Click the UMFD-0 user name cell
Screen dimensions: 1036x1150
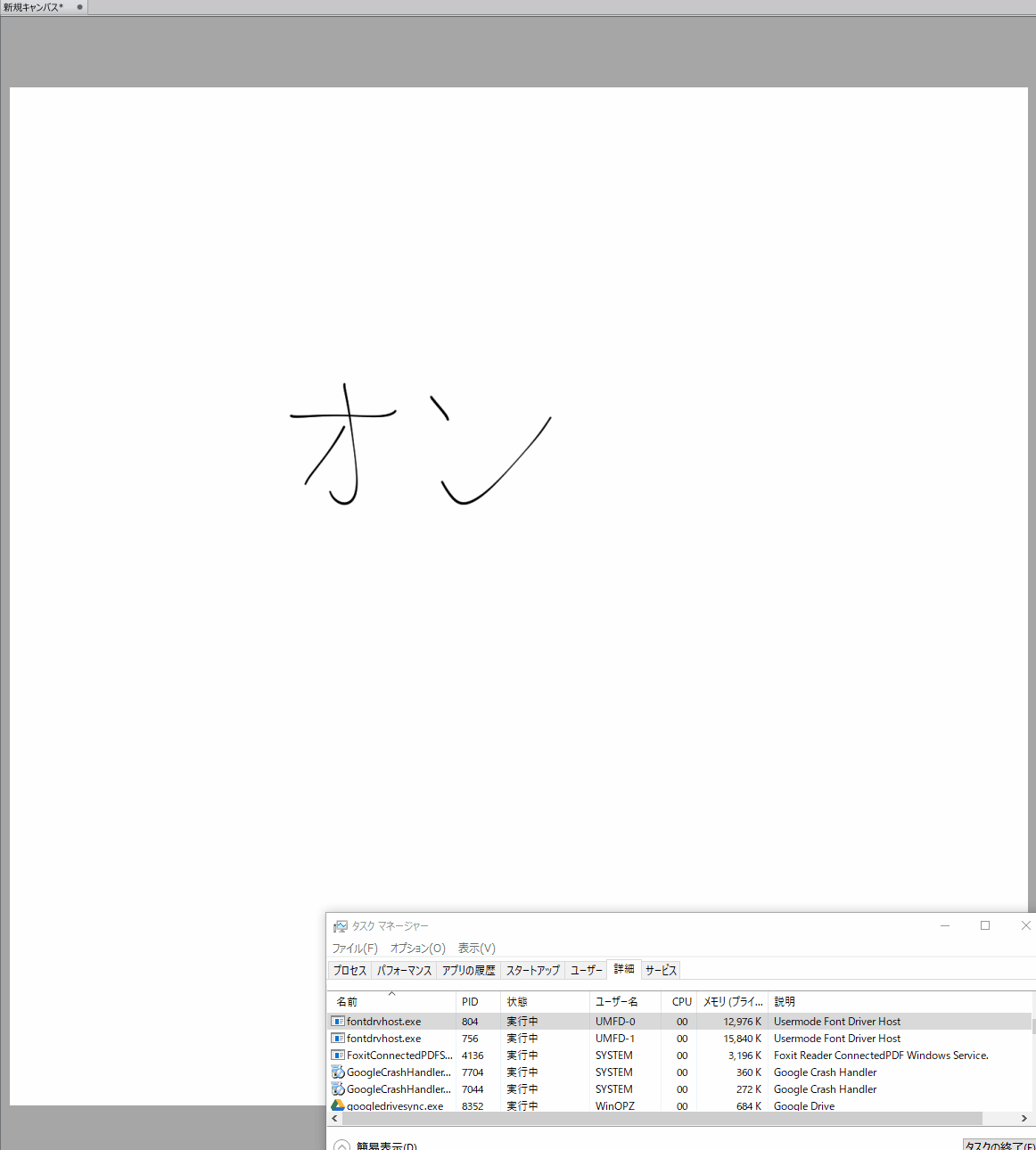click(x=615, y=1022)
